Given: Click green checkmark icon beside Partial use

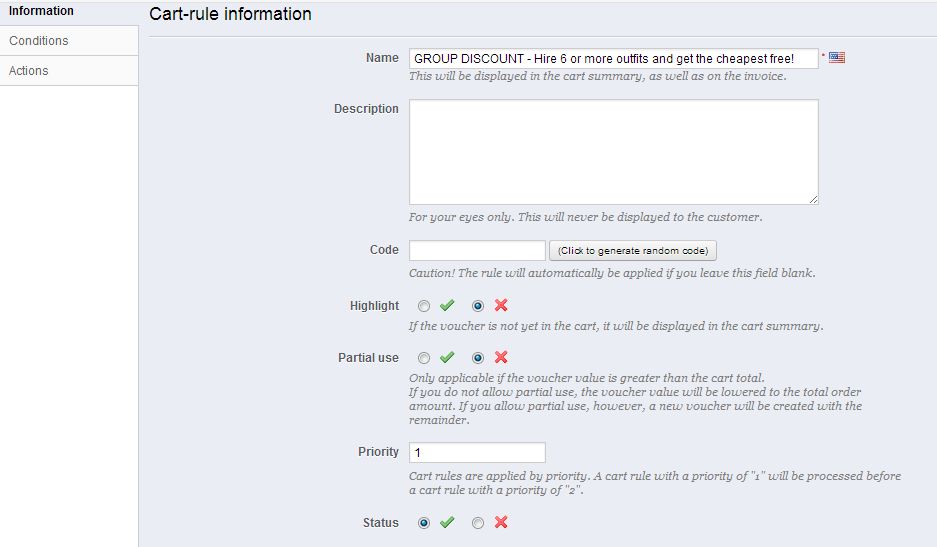Looking at the screenshot, I should (447, 358).
